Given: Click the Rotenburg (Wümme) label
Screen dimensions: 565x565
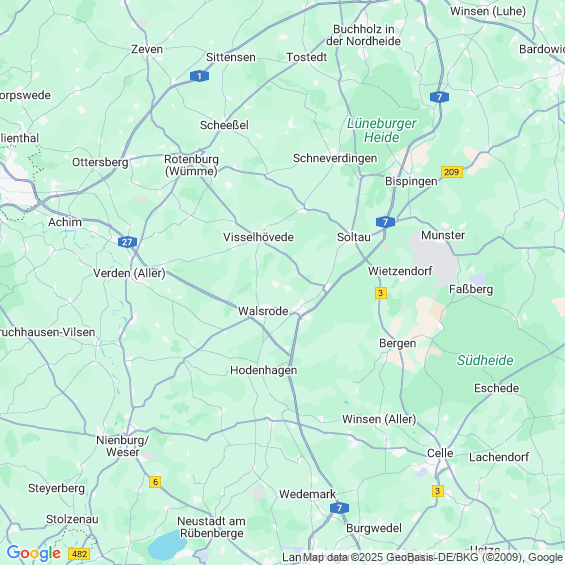Looking at the screenshot, I should click(191, 165).
